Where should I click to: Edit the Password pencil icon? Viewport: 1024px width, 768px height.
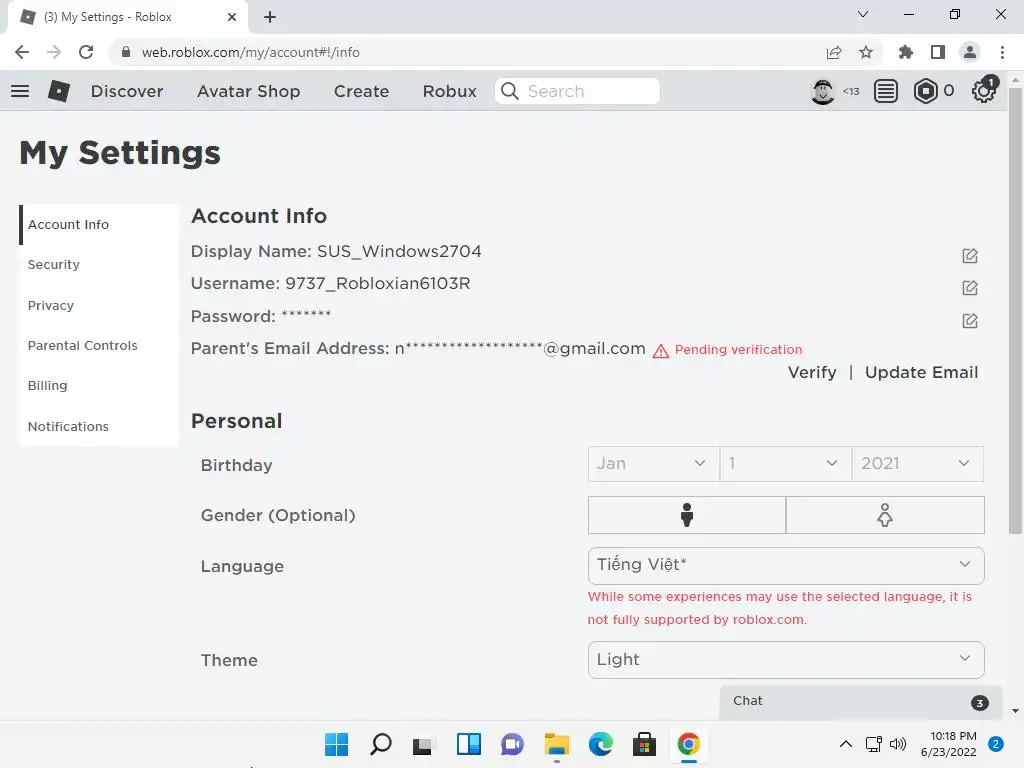970,321
